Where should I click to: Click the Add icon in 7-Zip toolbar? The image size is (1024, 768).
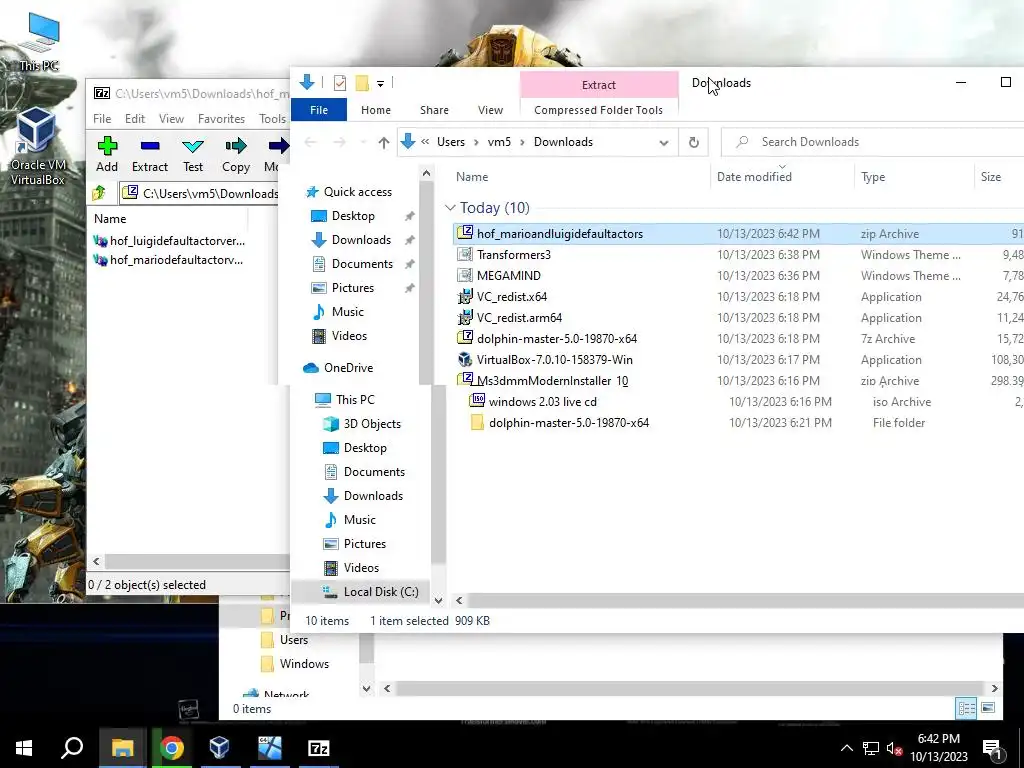coord(107,146)
